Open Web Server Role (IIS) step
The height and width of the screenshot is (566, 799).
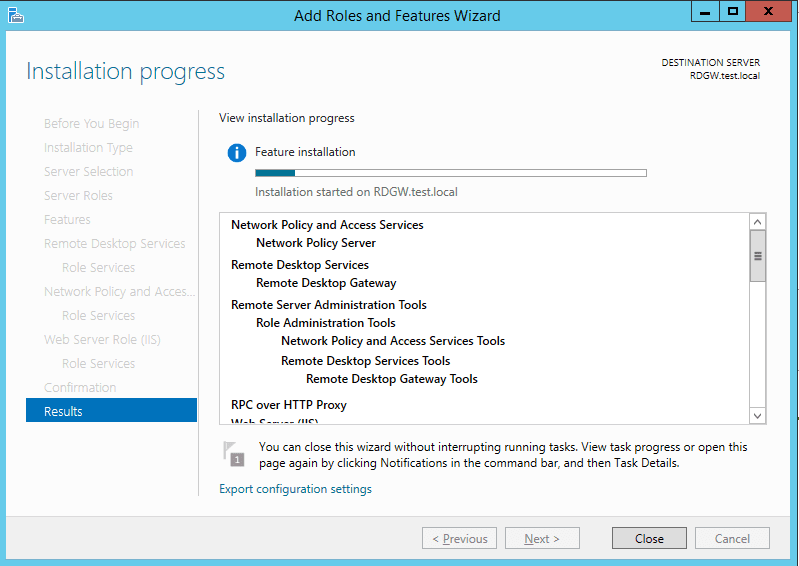[x=102, y=340]
